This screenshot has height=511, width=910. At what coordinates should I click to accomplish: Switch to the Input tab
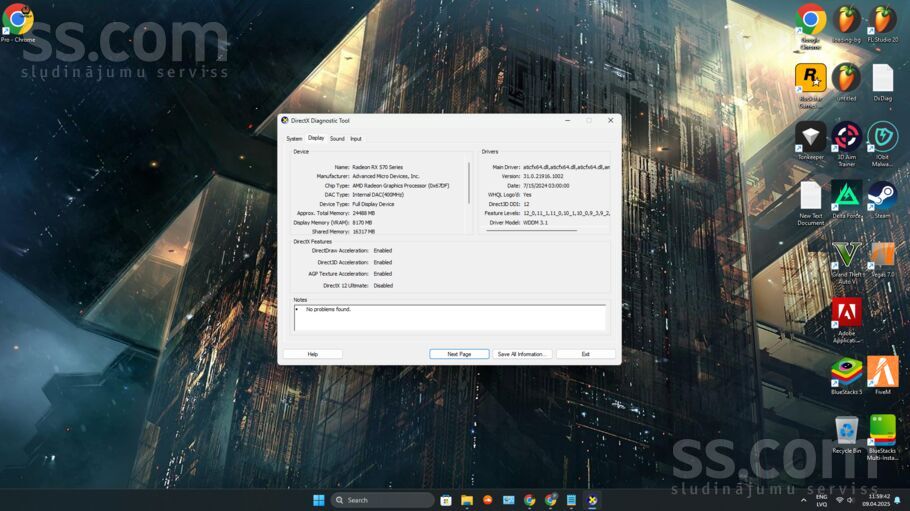coord(356,139)
